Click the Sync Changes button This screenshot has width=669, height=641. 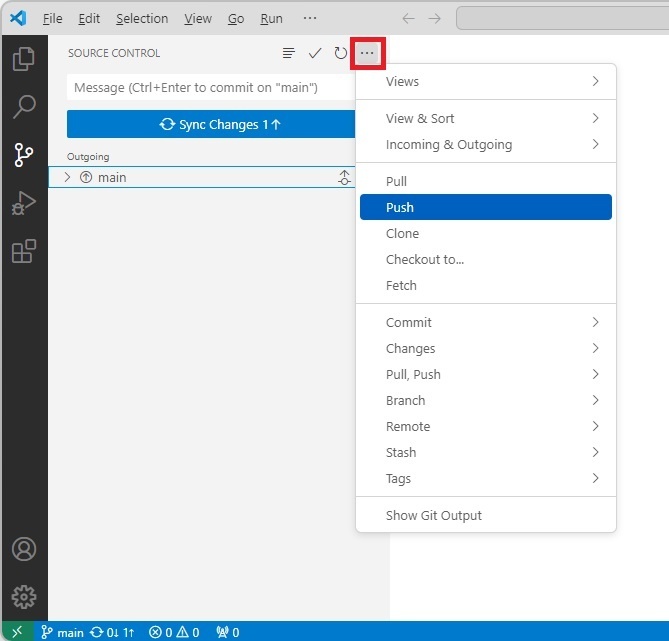click(x=211, y=124)
